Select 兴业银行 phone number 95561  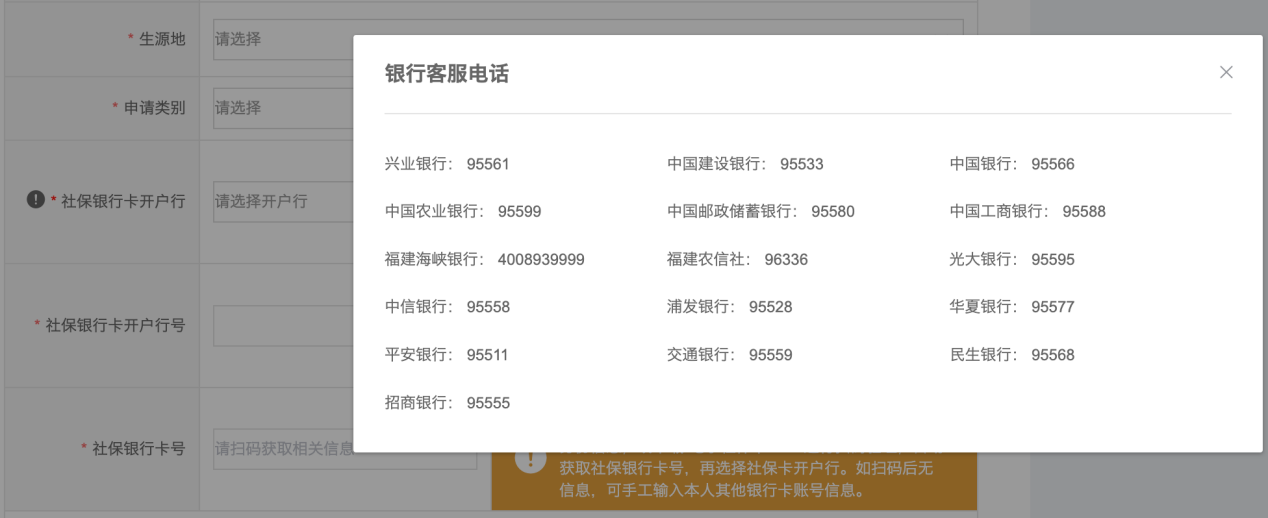[x=488, y=164]
